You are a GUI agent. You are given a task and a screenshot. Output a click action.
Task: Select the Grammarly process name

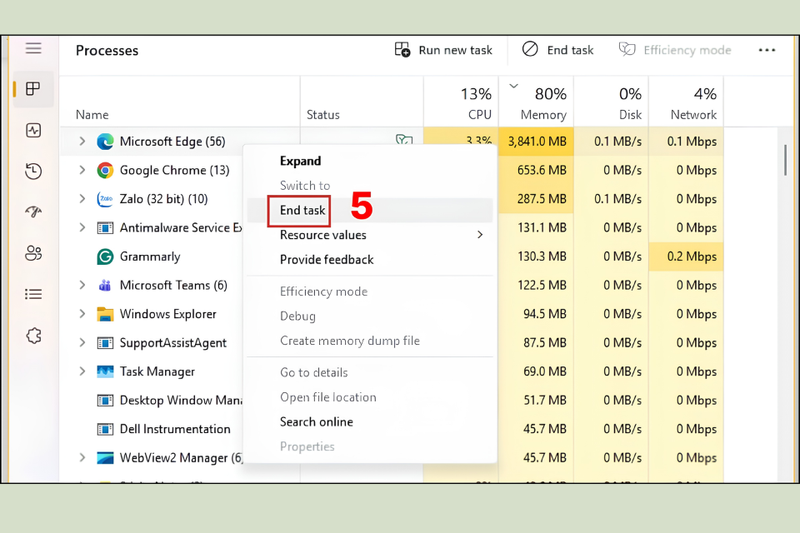pyautogui.click(x=150, y=257)
